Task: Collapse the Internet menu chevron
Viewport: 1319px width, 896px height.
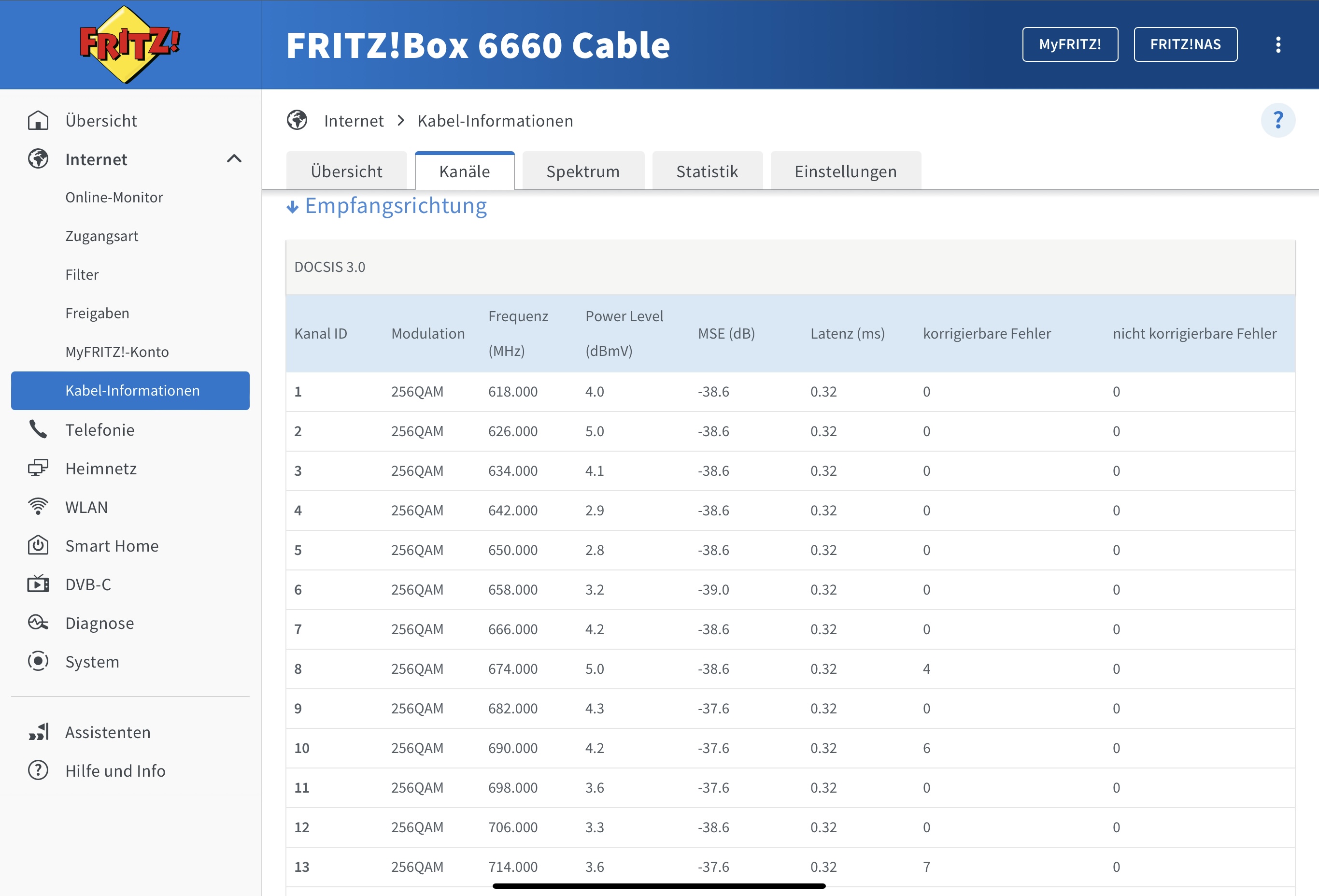Action: tap(234, 159)
